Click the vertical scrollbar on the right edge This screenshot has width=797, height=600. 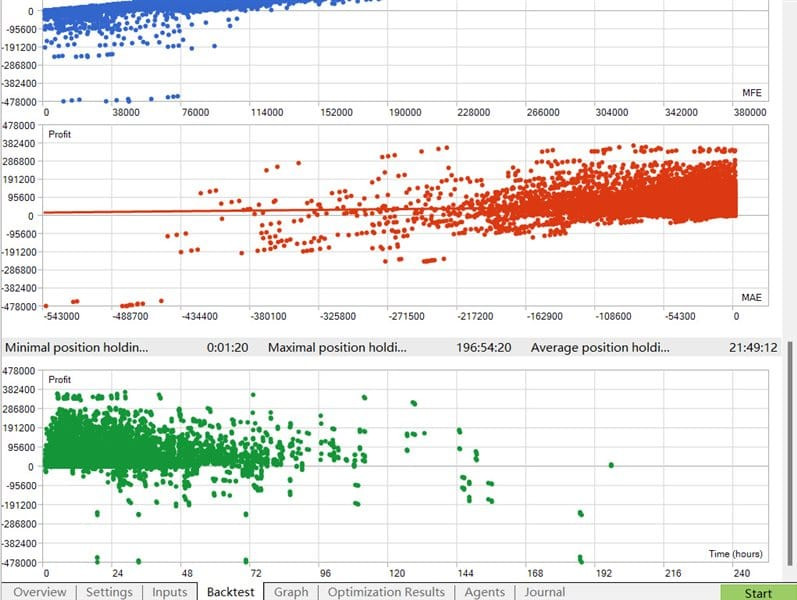click(791, 450)
